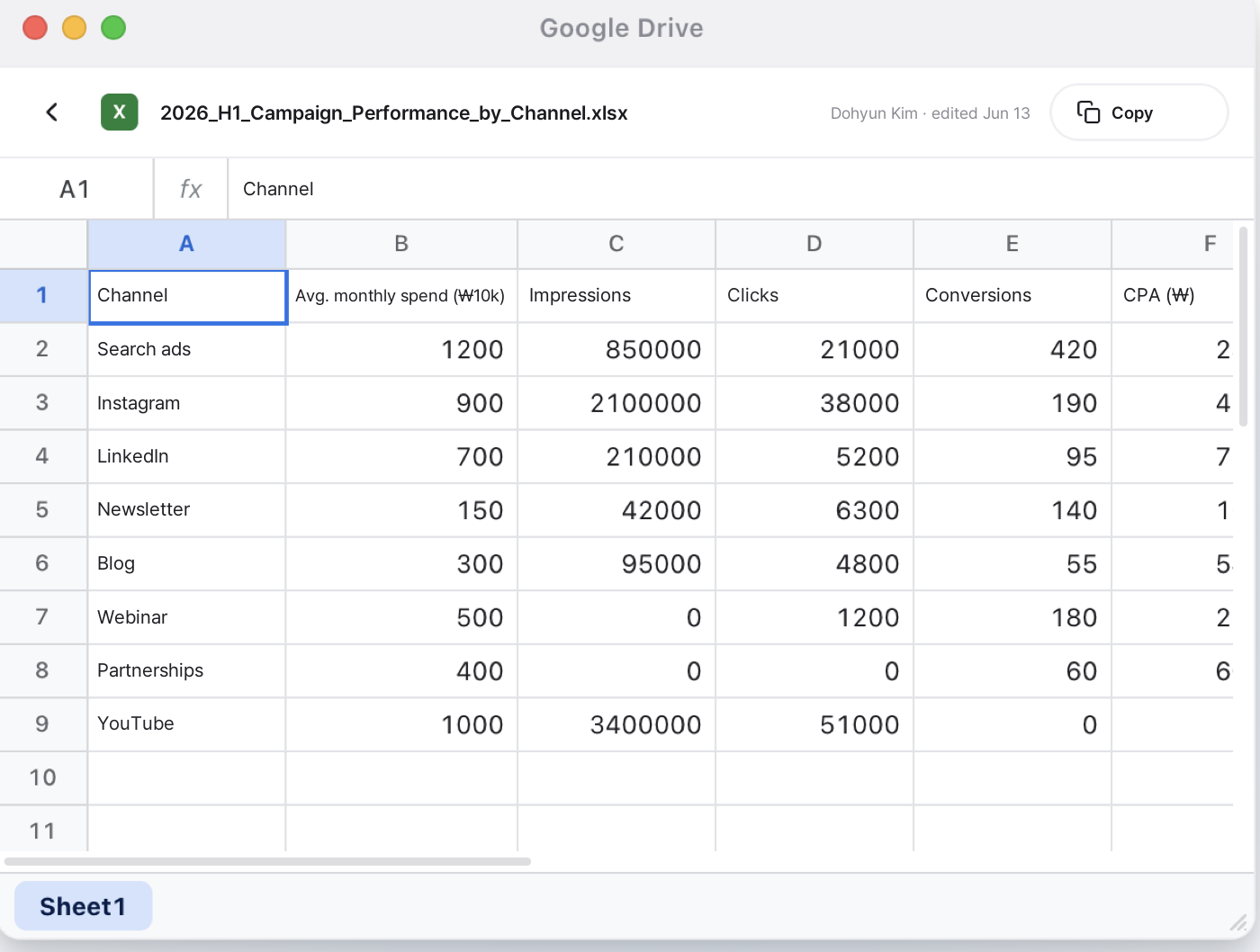Image resolution: width=1260 pixels, height=952 pixels.
Task: Select the 'Clicks' header cell
Action: (x=814, y=296)
